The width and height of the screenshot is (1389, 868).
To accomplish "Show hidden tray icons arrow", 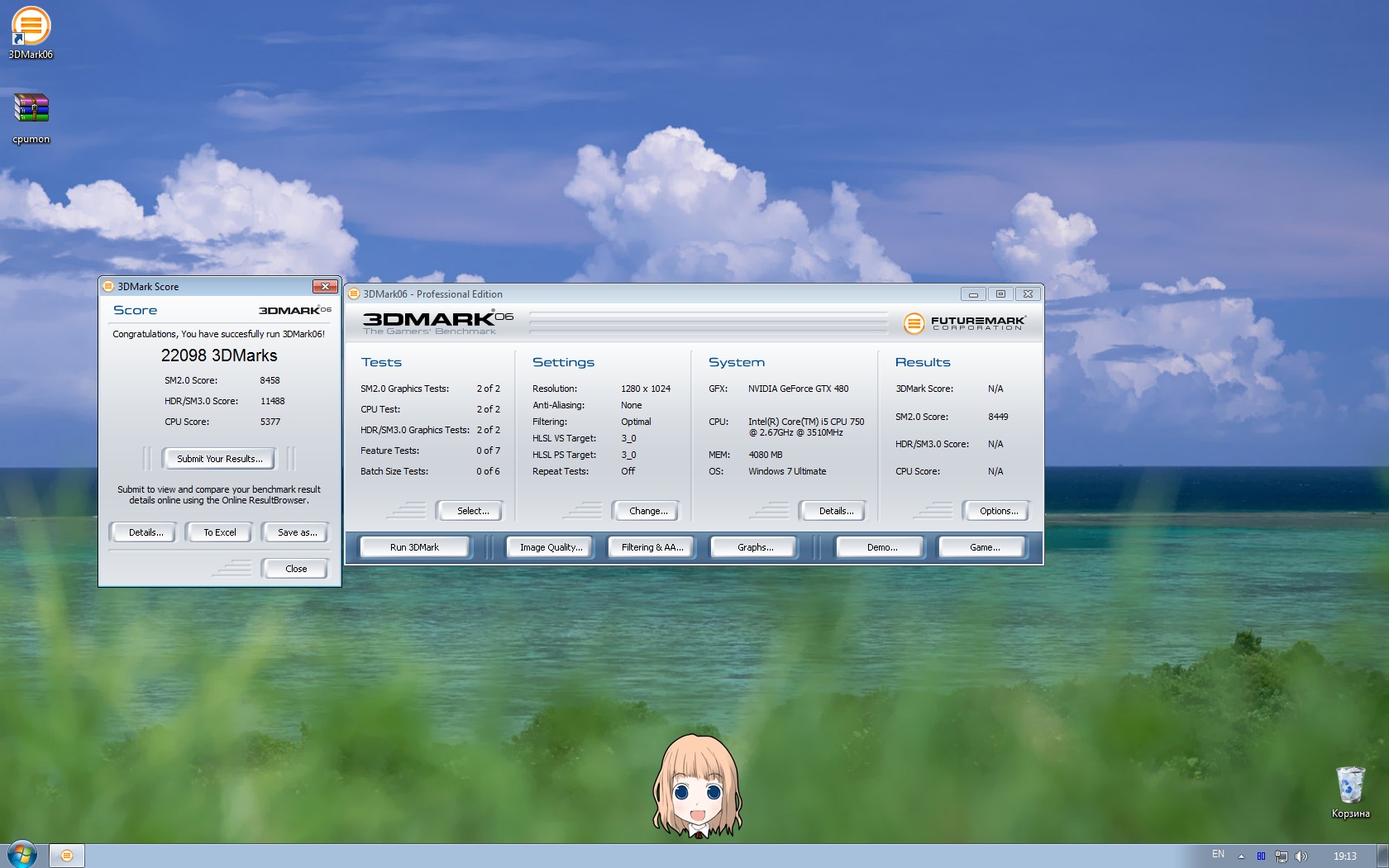I will tap(1241, 856).
